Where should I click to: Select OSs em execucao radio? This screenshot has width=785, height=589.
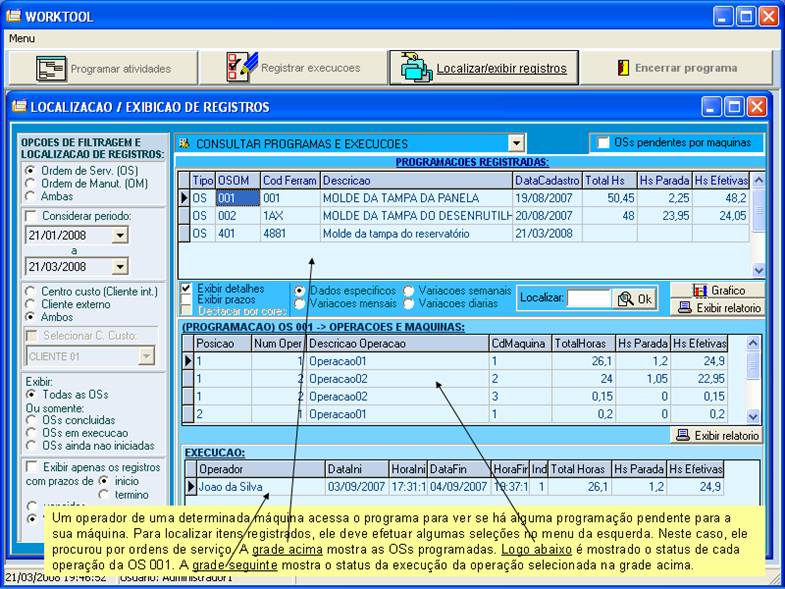(31, 433)
